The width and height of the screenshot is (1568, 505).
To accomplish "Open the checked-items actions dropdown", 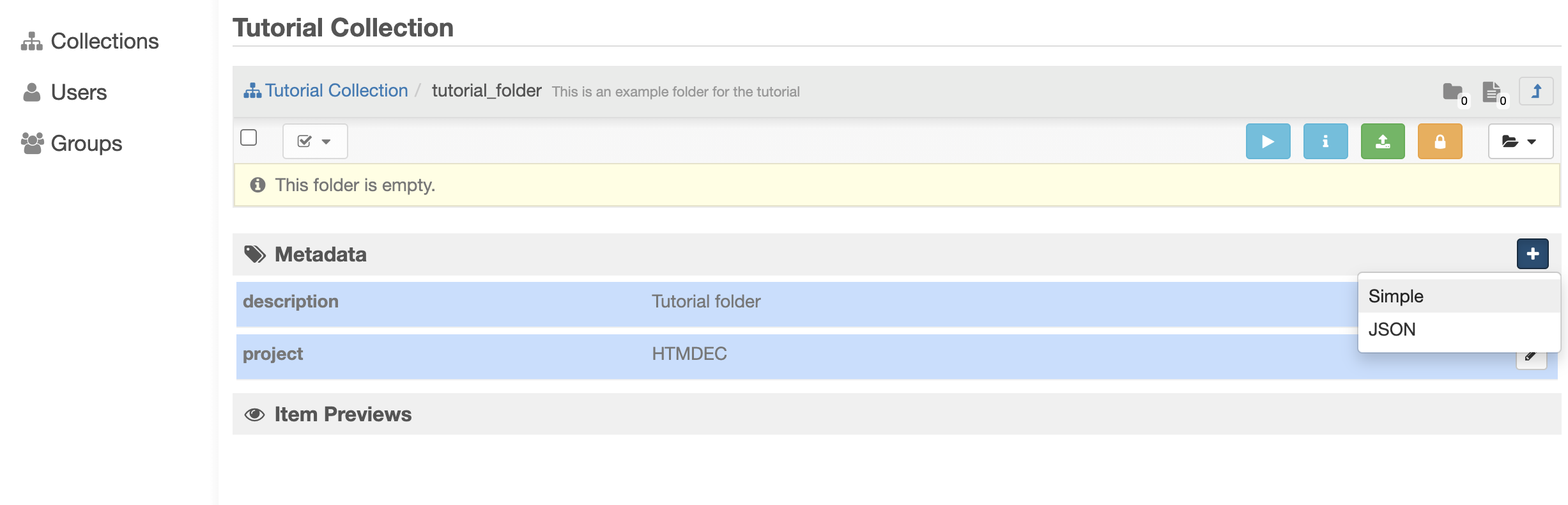I will [x=314, y=141].
